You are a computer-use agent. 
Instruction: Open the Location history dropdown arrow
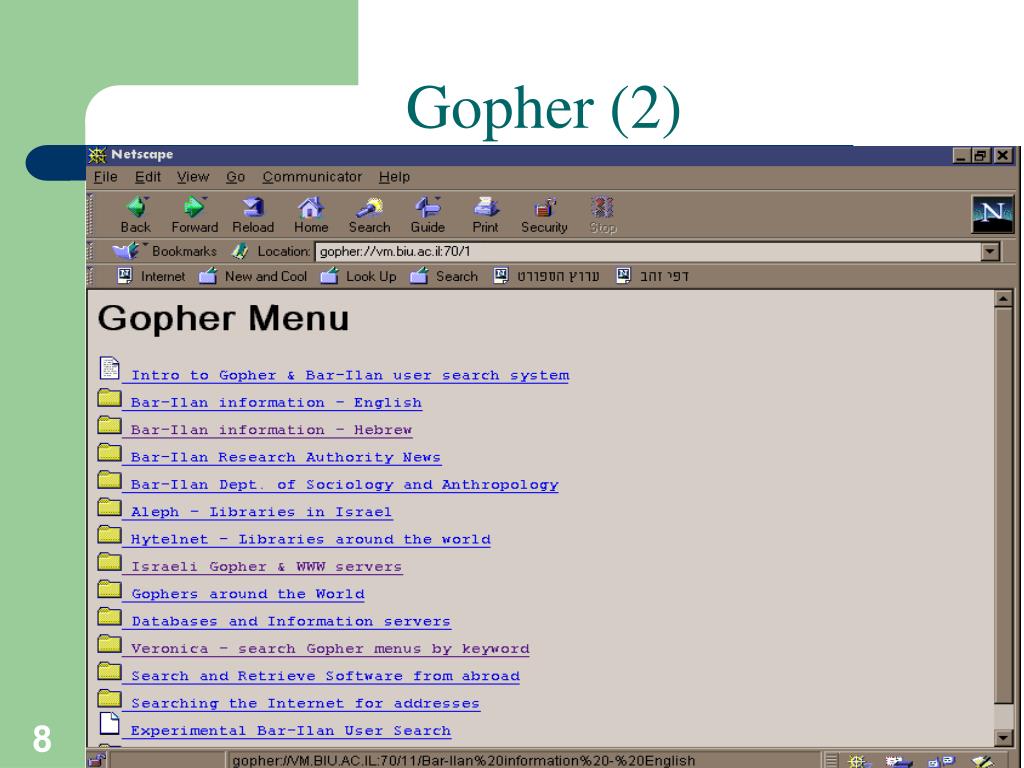pyautogui.click(x=990, y=251)
